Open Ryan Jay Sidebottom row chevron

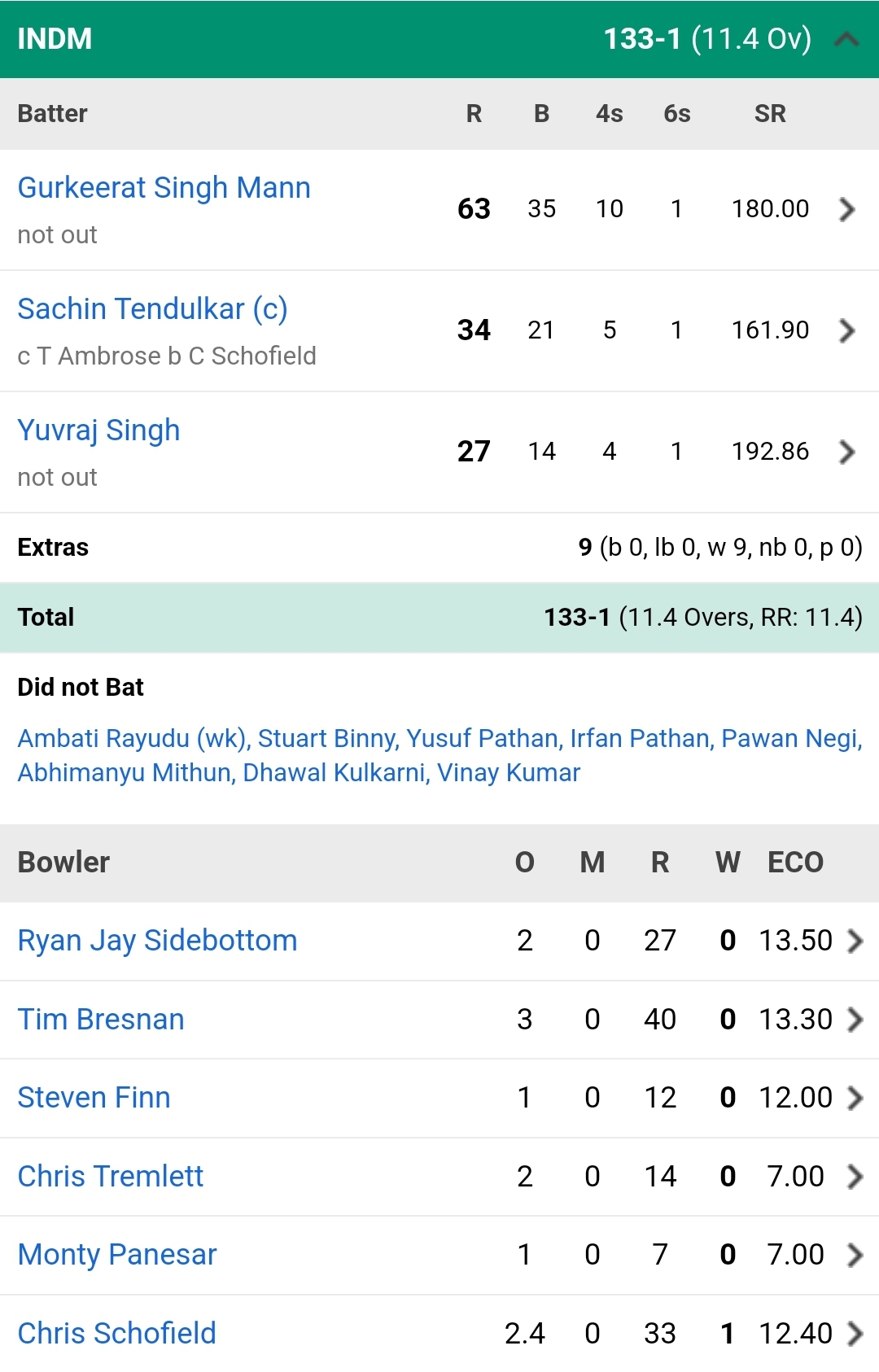point(855,941)
